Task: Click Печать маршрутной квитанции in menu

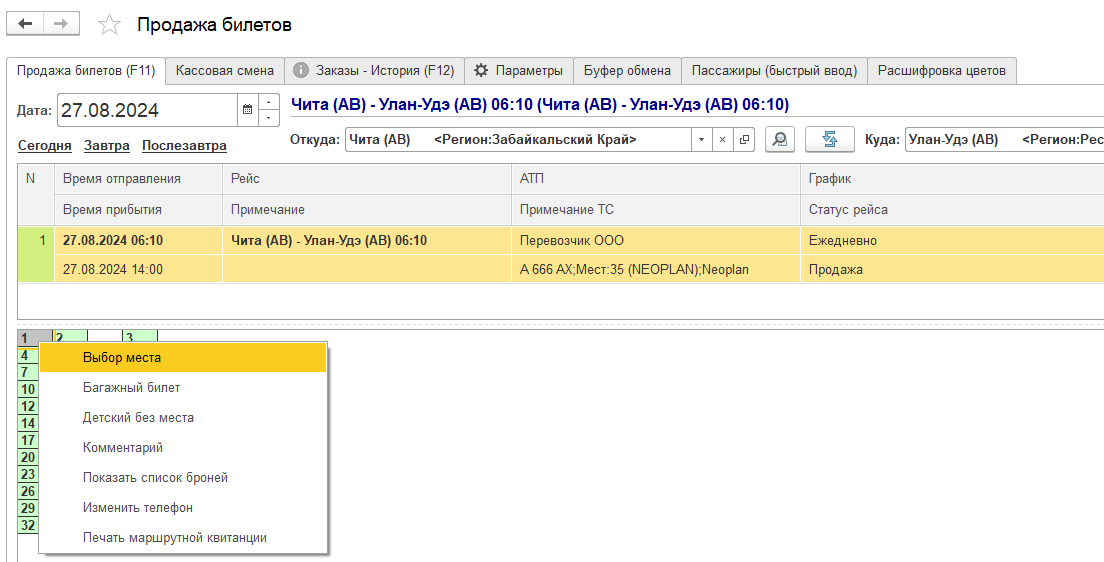Action: coord(174,538)
